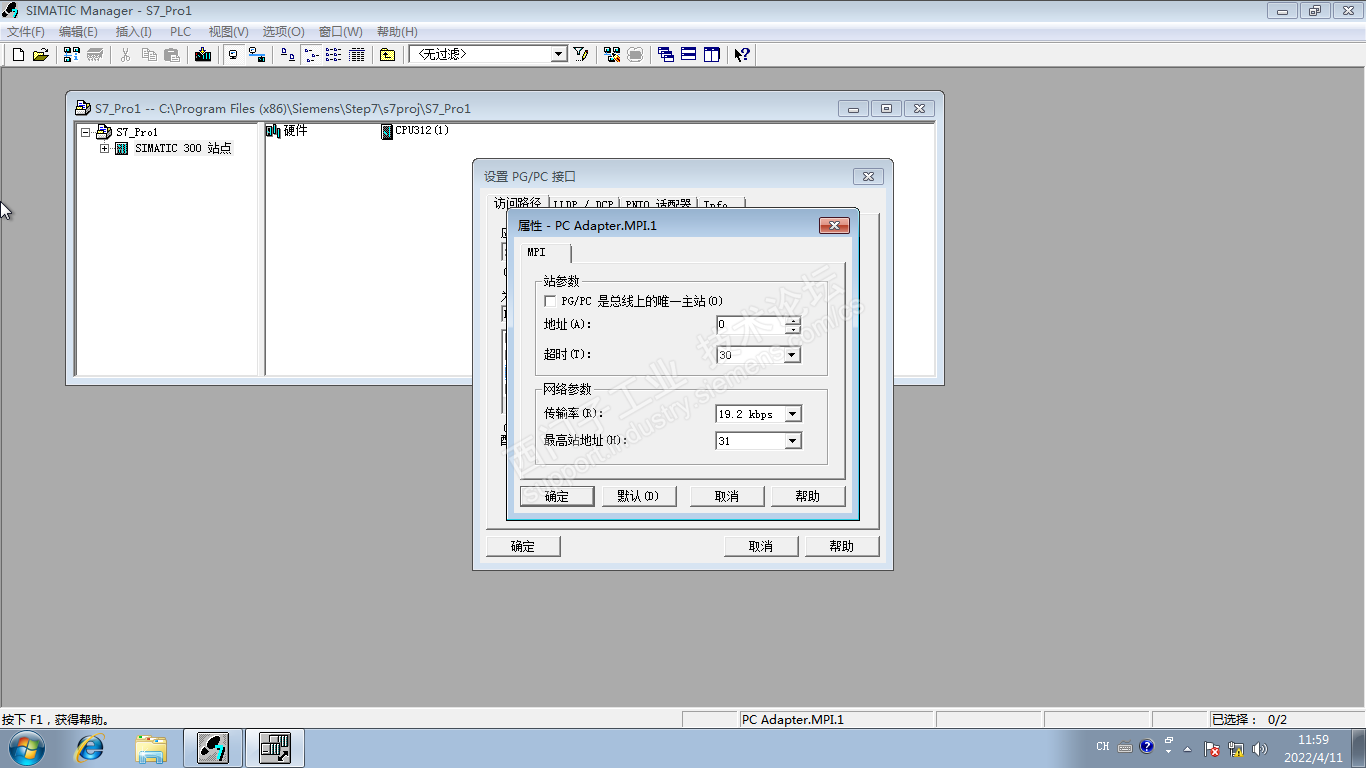Click the New project toolbar icon
The width and height of the screenshot is (1366, 768).
[18, 55]
